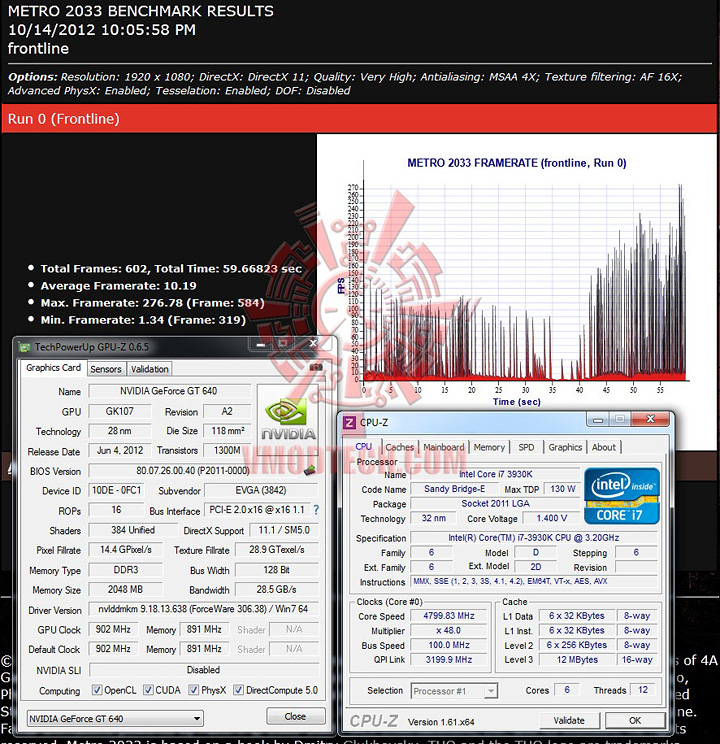Click the GPU name field NVIDIA GeForce GT 640
The image size is (720, 744).
(168, 391)
